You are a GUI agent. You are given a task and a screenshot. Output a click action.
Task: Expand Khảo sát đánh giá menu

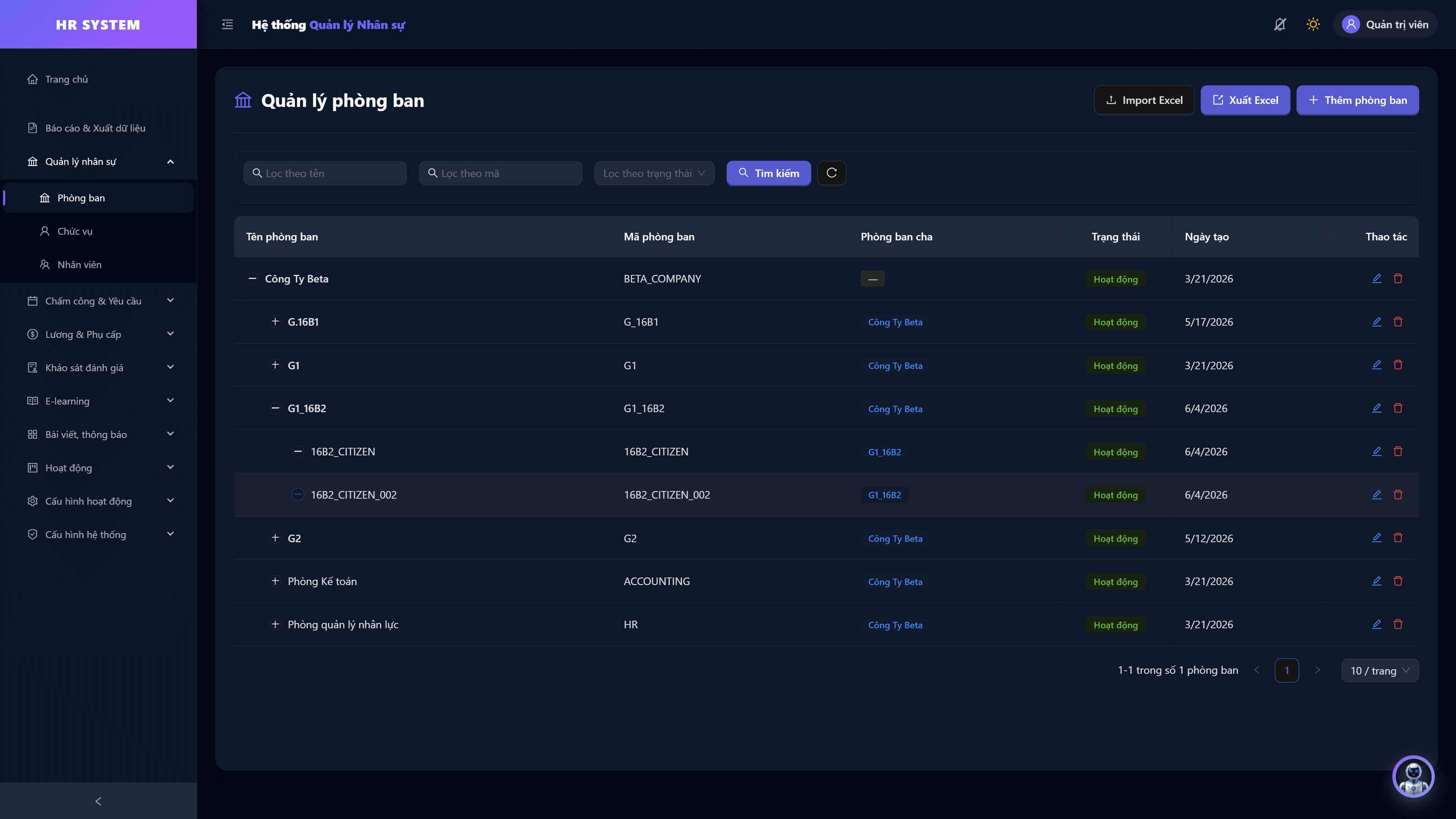click(x=98, y=368)
